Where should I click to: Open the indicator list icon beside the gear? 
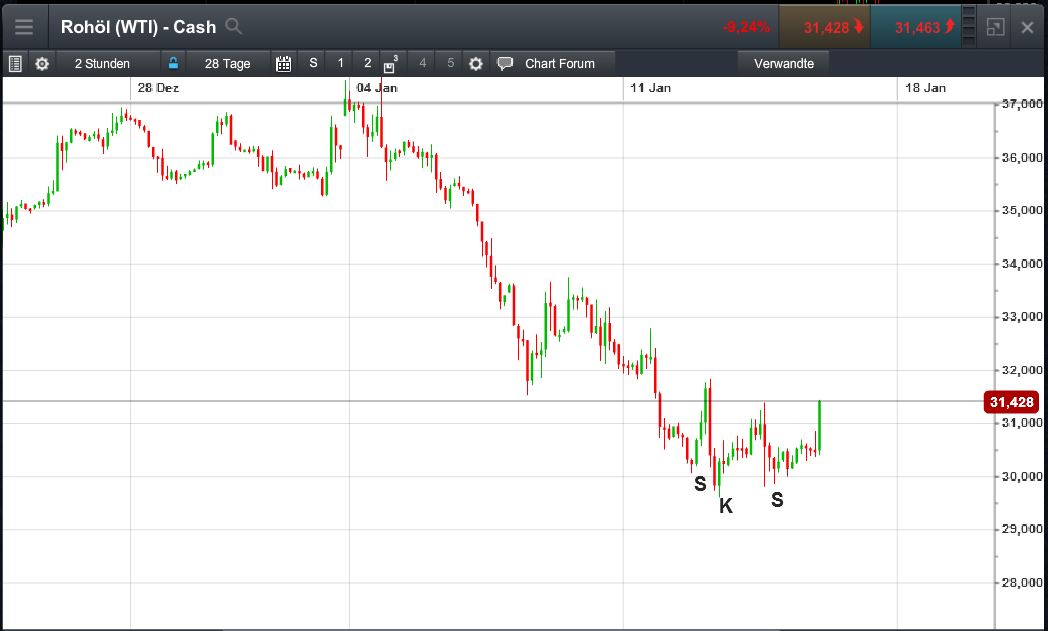tap(14, 63)
